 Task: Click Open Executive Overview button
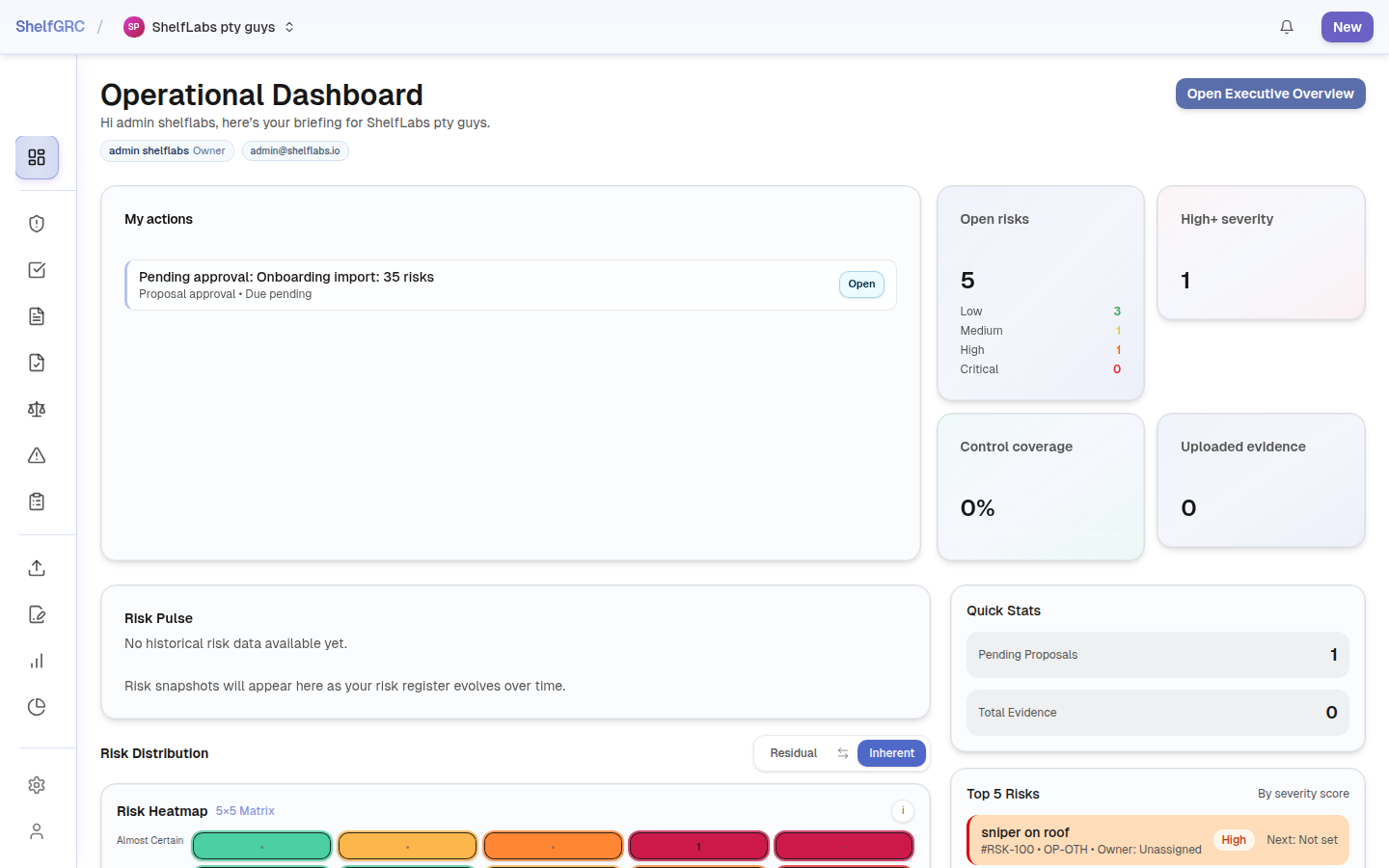(x=1270, y=94)
